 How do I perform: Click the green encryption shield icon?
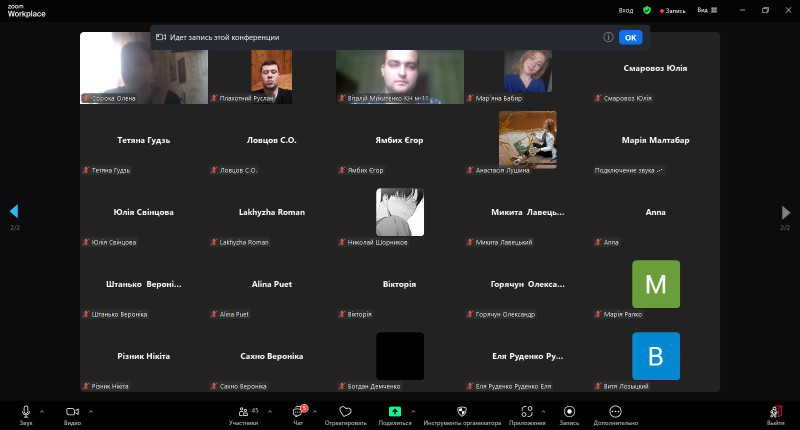[x=647, y=10]
